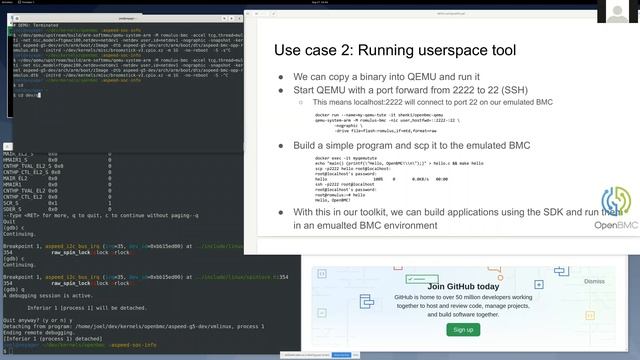Click the slide title 'Use case 2: Running userspace tool'
Viewport: 640px width, 360px height.
coord(395,50)
